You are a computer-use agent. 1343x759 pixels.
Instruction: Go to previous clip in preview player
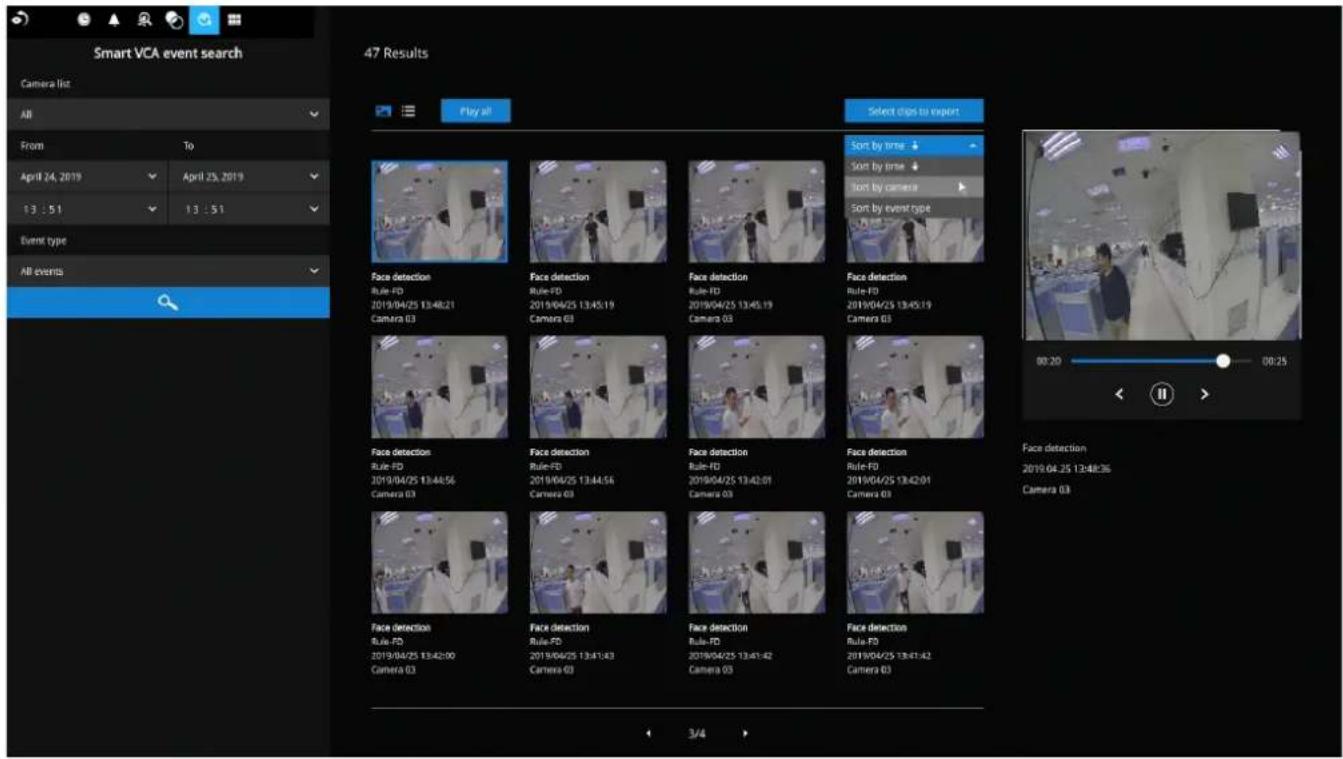tap(1119, 393)
